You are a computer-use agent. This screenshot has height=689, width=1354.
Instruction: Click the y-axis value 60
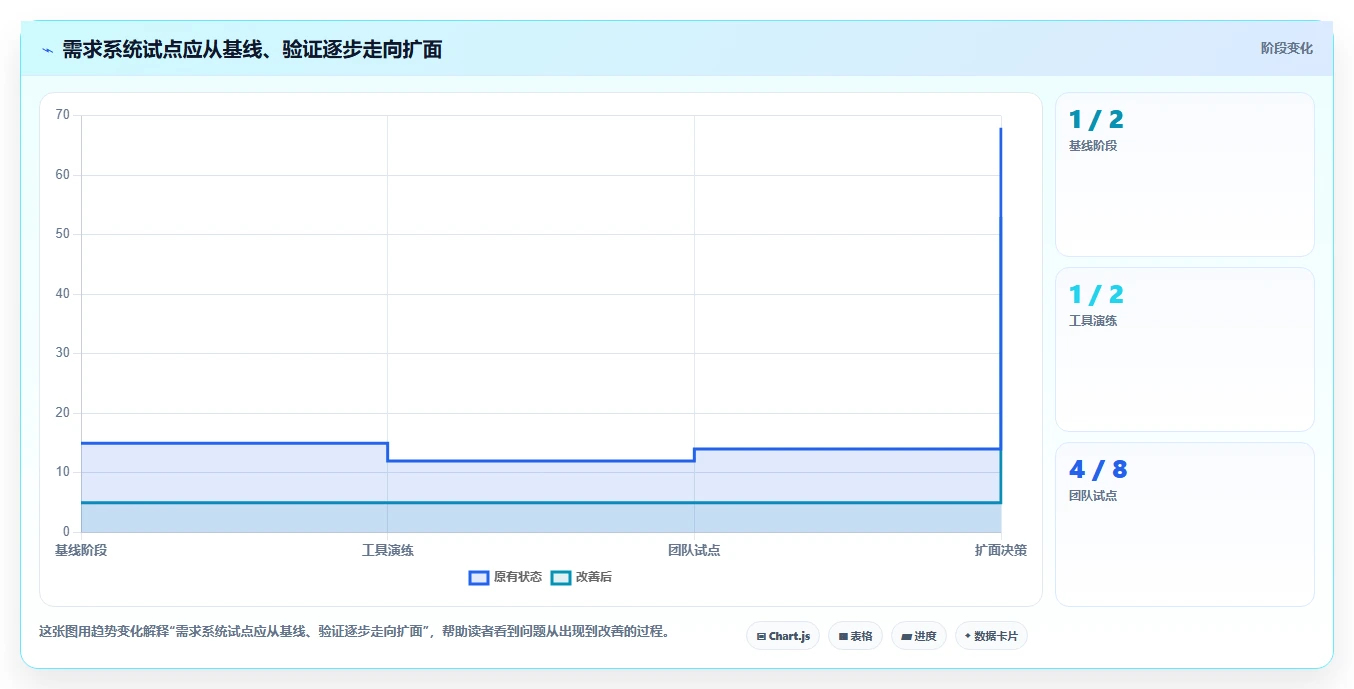[x=63, y=175]
